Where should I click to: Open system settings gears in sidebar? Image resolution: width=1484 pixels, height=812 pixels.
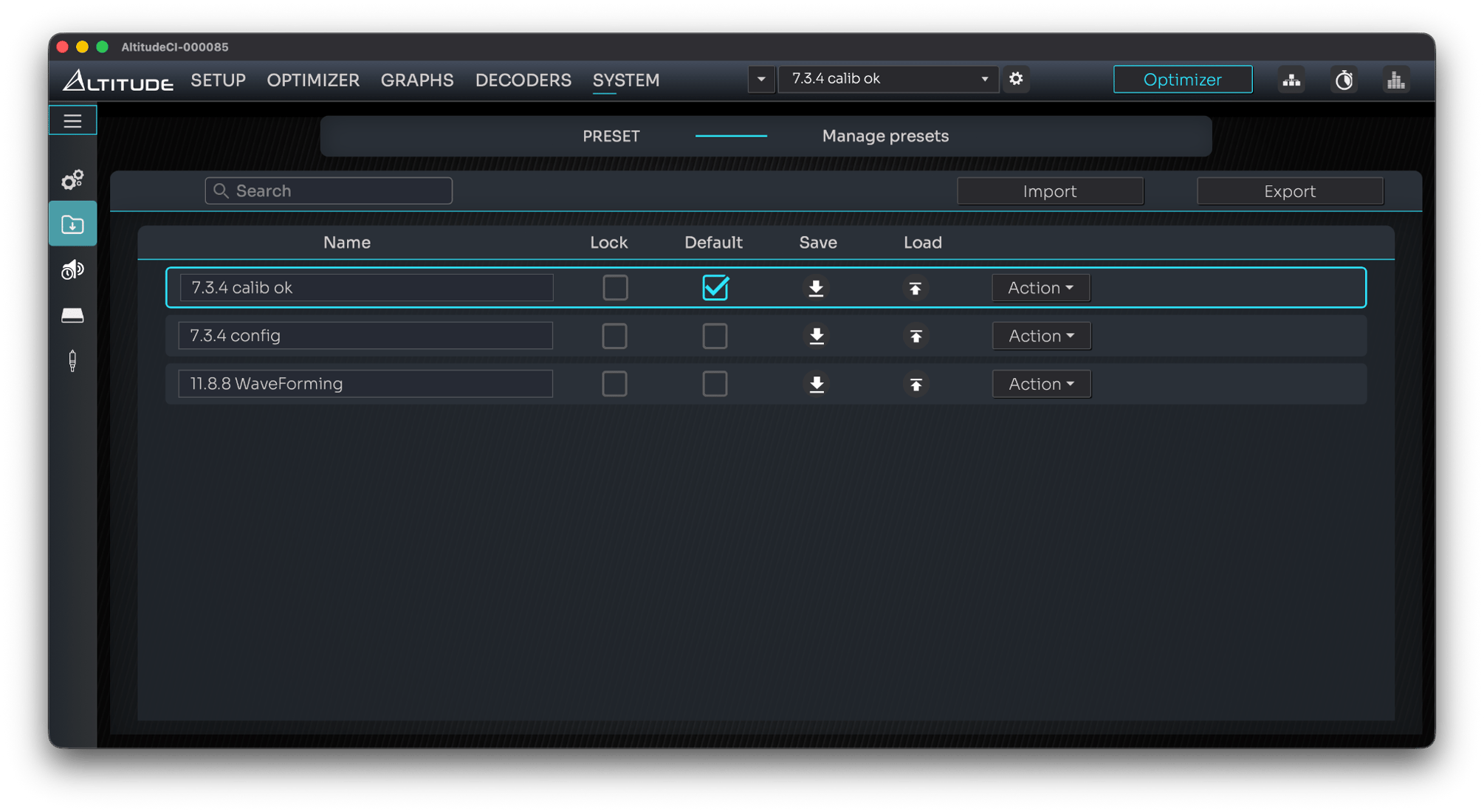pos(72,179)
